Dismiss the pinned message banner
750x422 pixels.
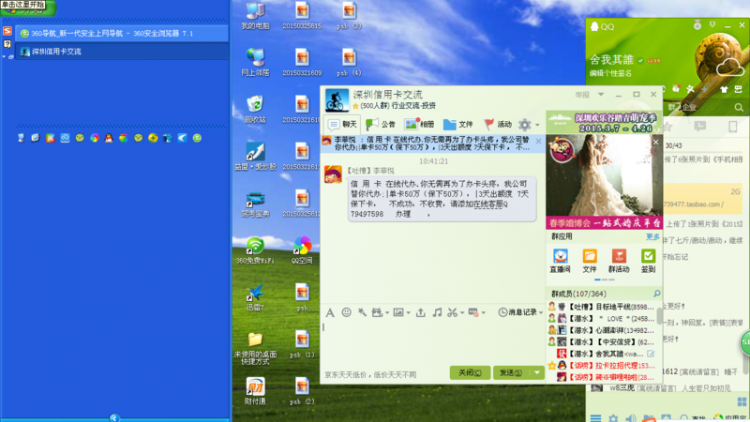(x=538, y=141)
